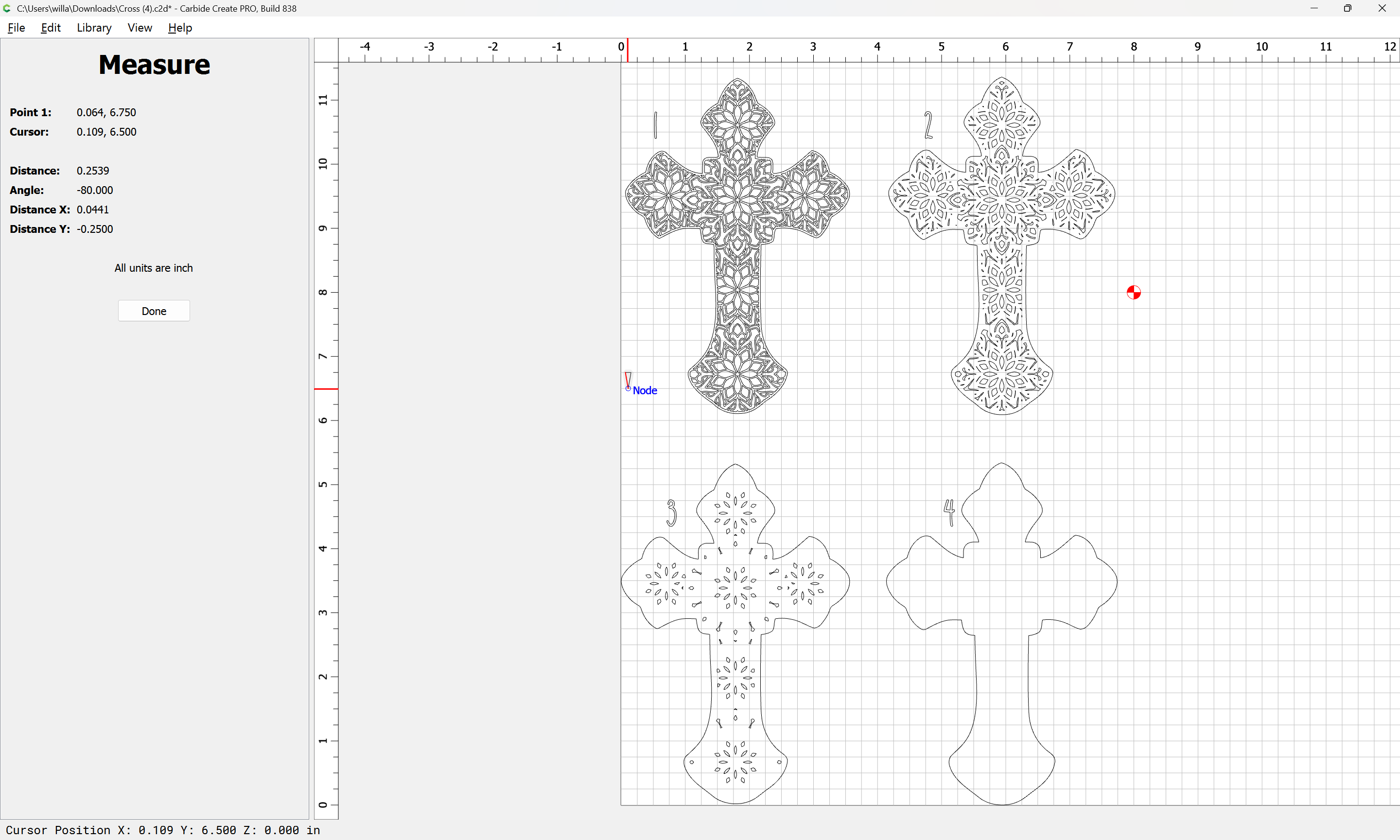Open the File menu
Image resolution: width=1400 pixels, height=840 pixels.
coord(16,28)
